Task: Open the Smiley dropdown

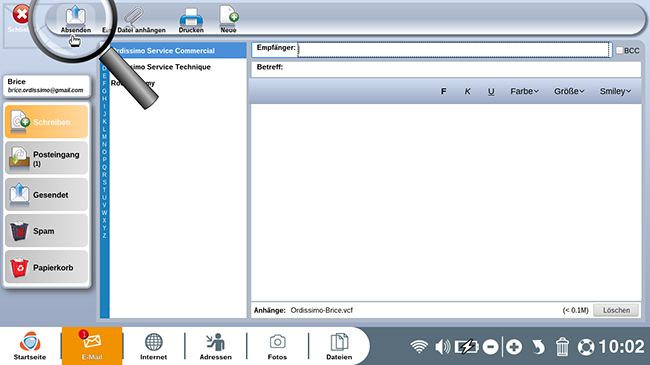Action: coord(615,91)
